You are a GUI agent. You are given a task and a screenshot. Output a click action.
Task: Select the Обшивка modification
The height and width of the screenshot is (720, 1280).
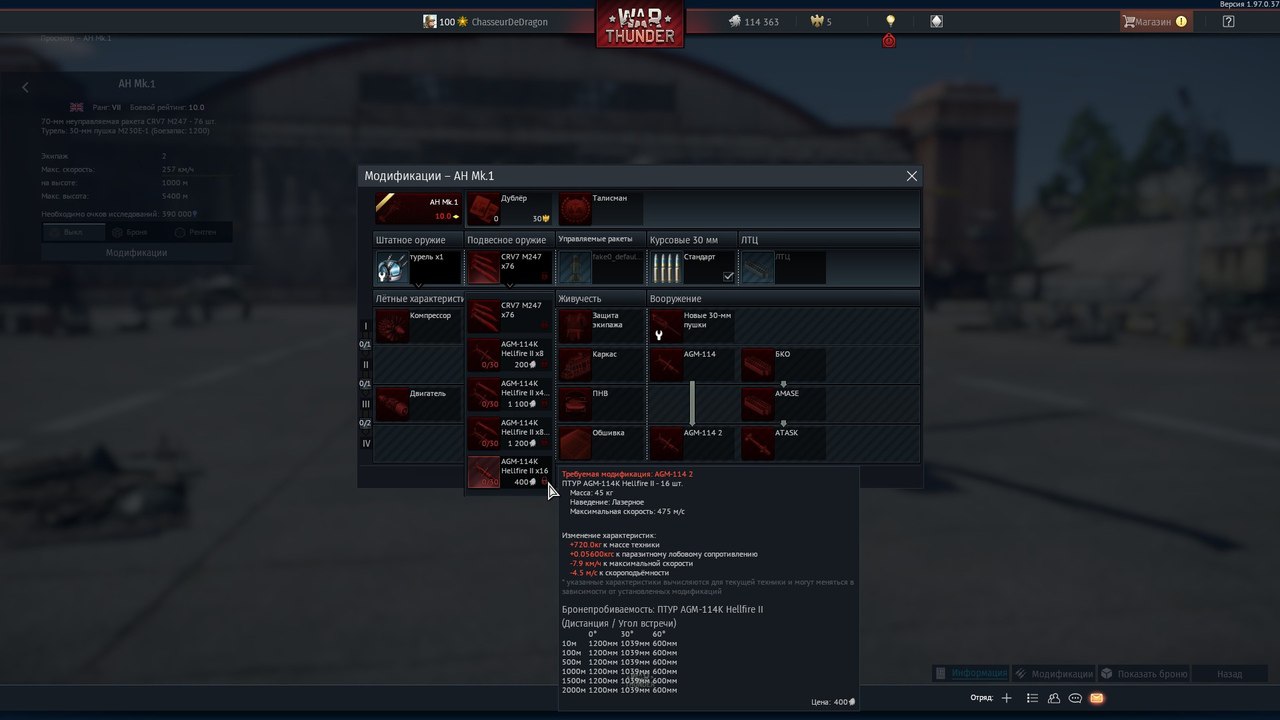tap(601, 443)
